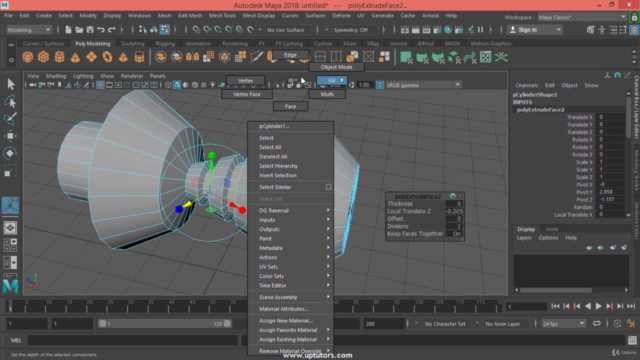
Task: Expand the Inputs submenu
Action: tap(291, 220)
